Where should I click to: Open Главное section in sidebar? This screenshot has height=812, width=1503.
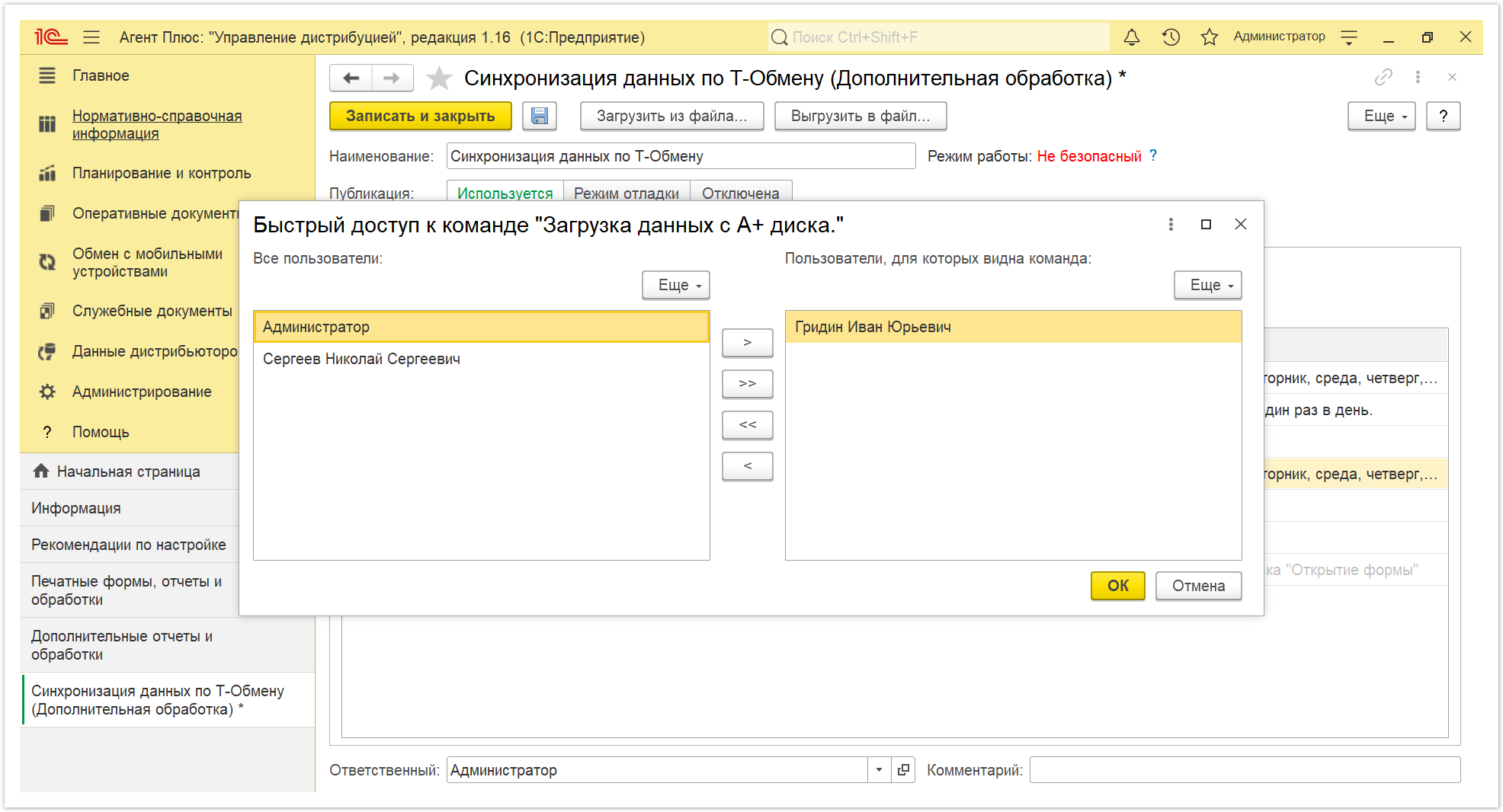101,75
